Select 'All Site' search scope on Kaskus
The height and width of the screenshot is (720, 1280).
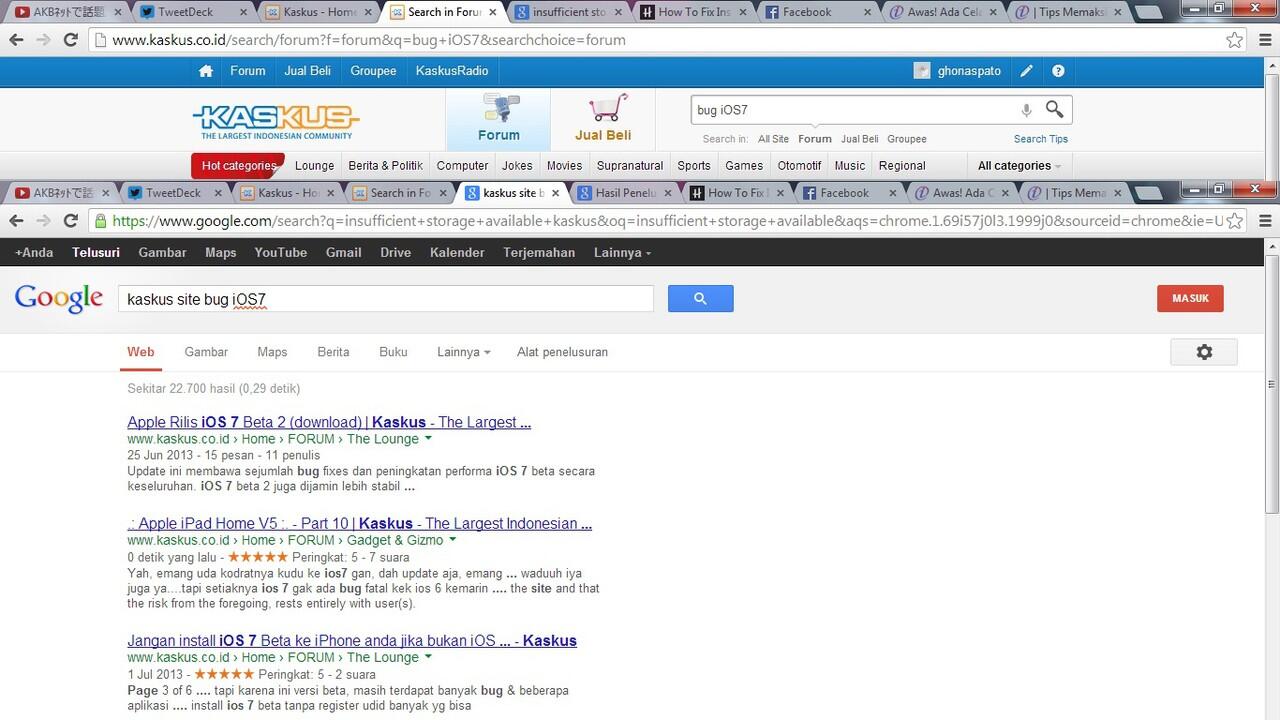coord(773,139)
